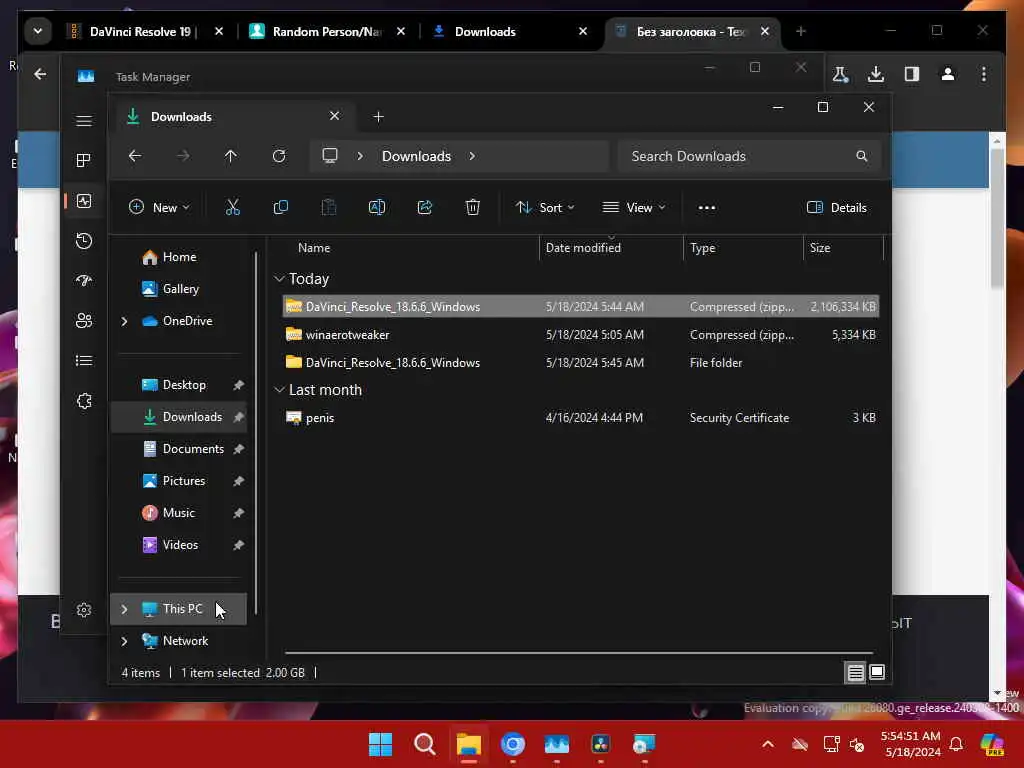Open the See more three-dots menu

(x=707, y=208)
